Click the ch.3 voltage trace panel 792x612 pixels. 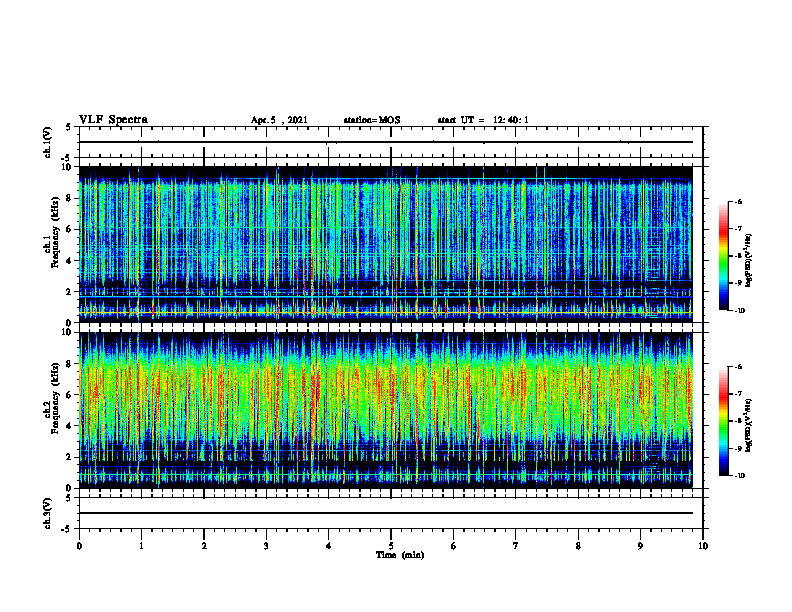click(391, 513)
